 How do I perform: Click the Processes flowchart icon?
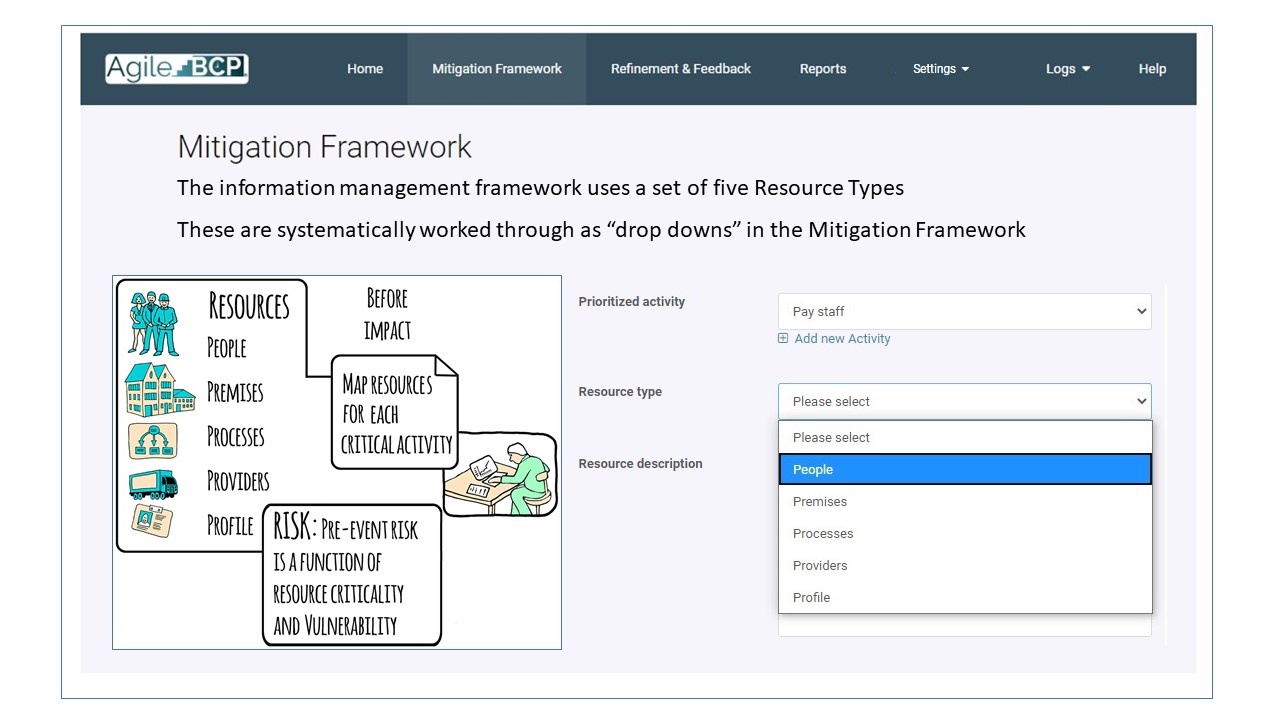click(x=153, y=440)
